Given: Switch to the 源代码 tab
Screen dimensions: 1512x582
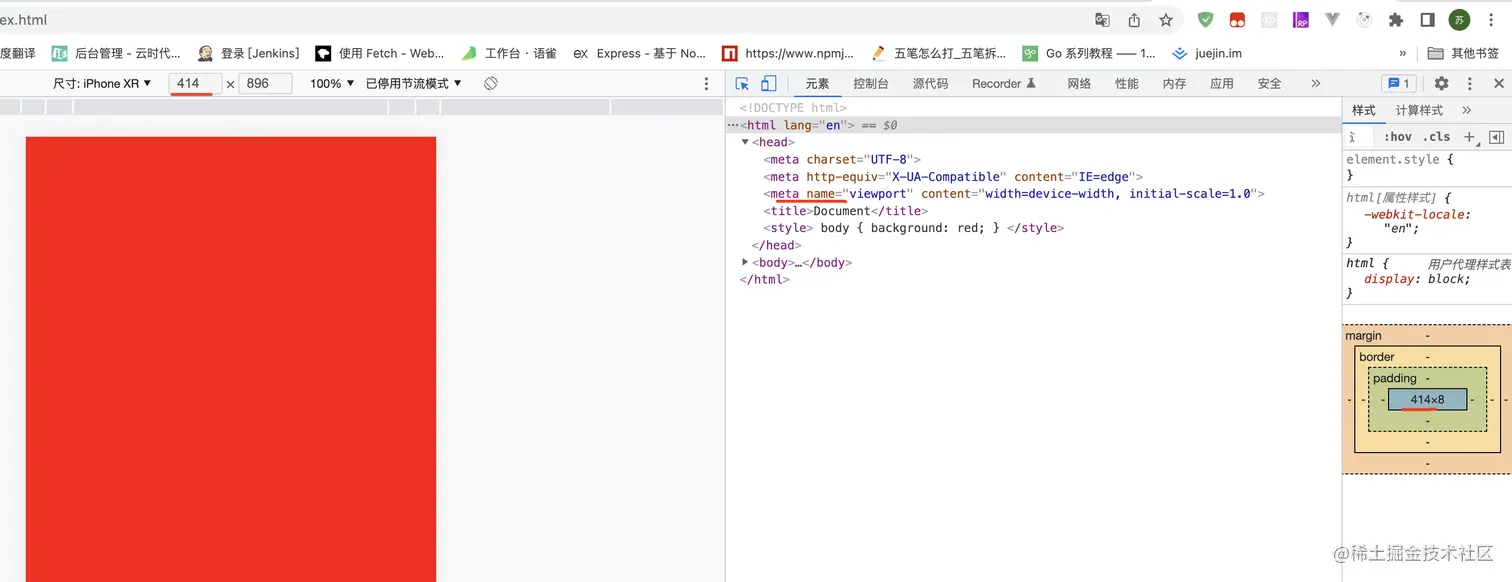Looking at the screenshot, I should tap(930, 84).
